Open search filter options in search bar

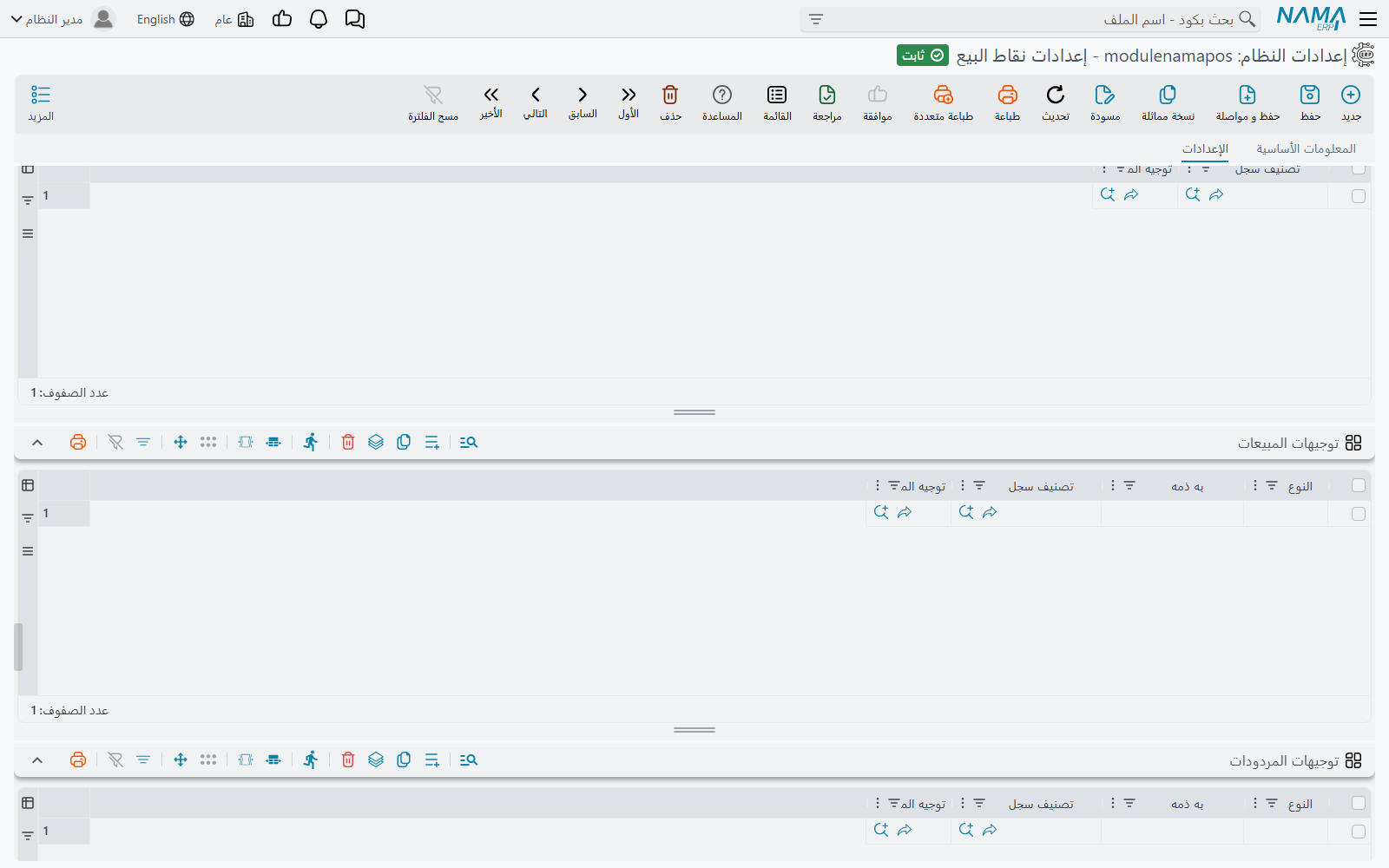pos(816,19)
